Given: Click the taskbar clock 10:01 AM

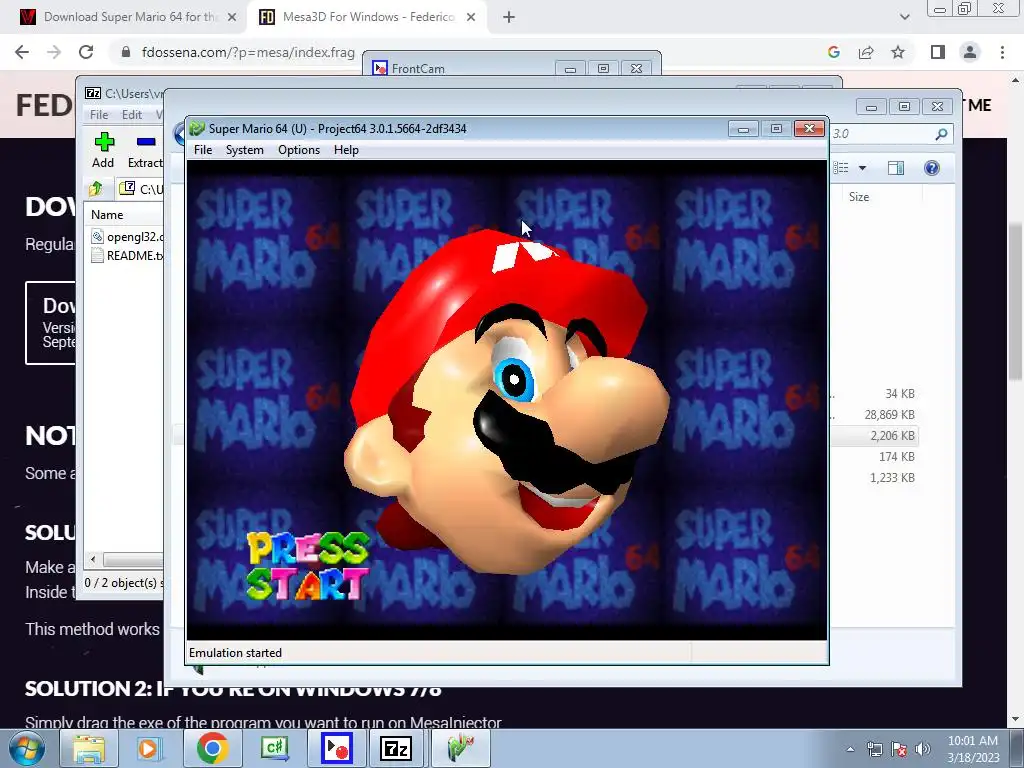Looking at the screenshot, I should (x=972, y=741).
